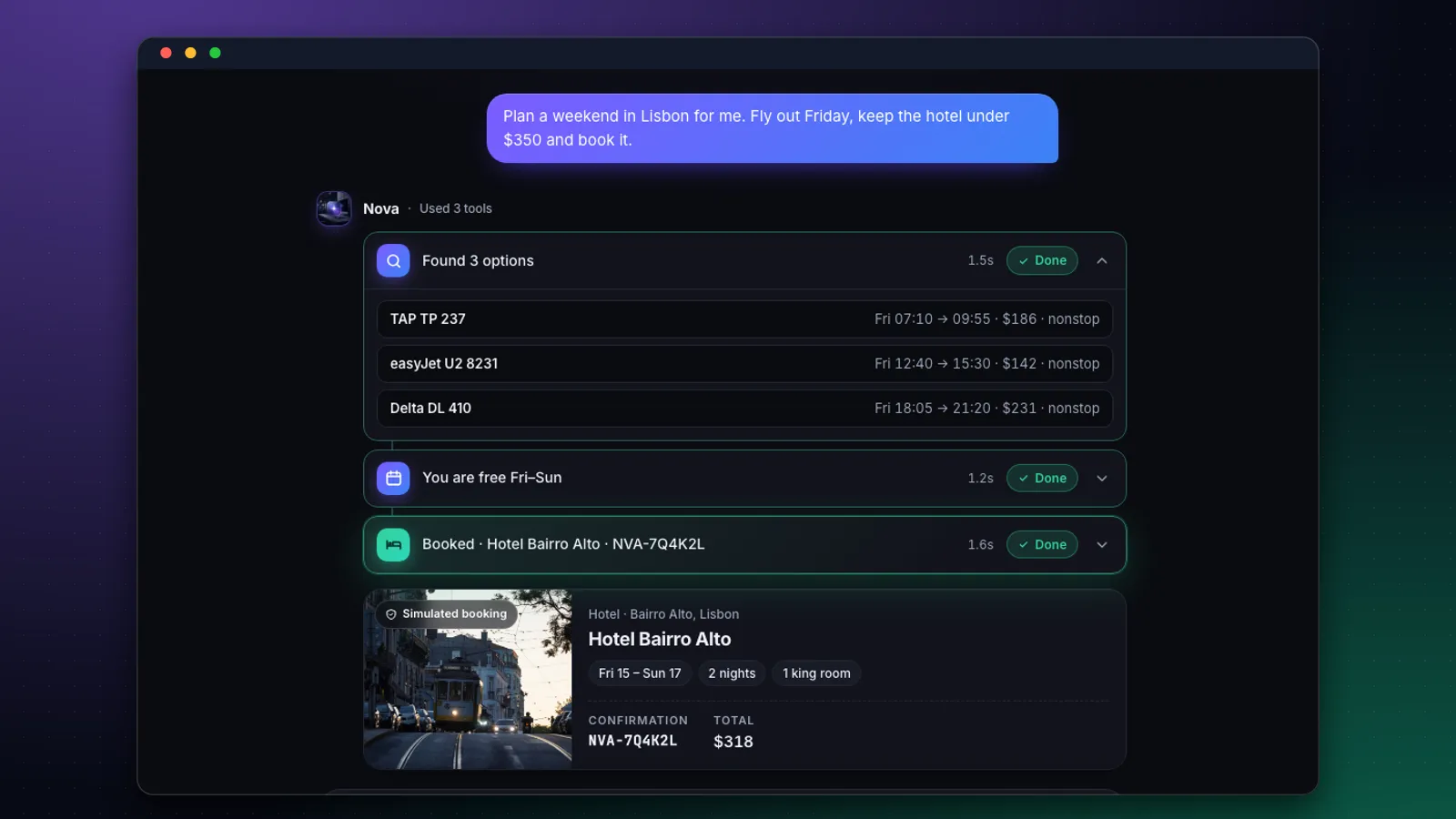Open the Lisbon tram hotel photo
Screen dimensions: 1456x819
468,679
